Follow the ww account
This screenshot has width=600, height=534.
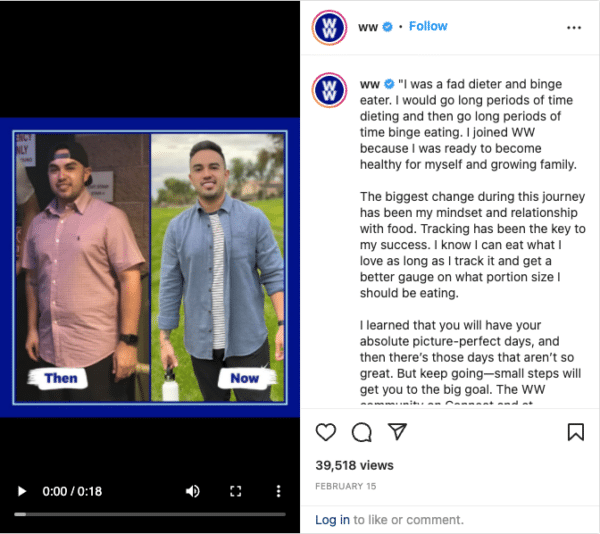pos(428,26)
